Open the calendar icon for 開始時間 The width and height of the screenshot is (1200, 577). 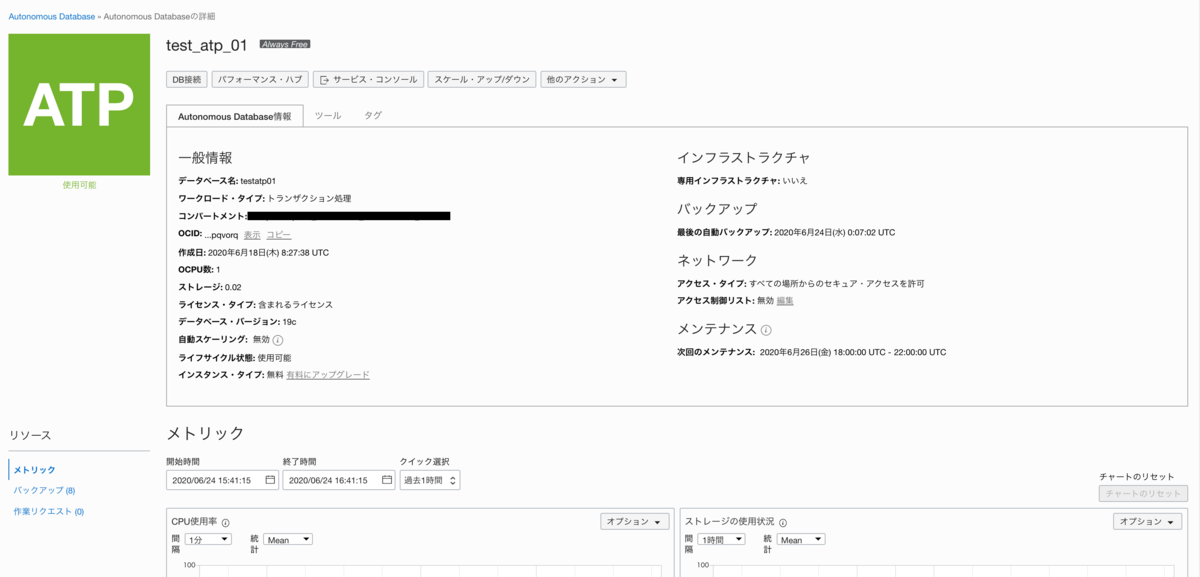click(270, 480)
